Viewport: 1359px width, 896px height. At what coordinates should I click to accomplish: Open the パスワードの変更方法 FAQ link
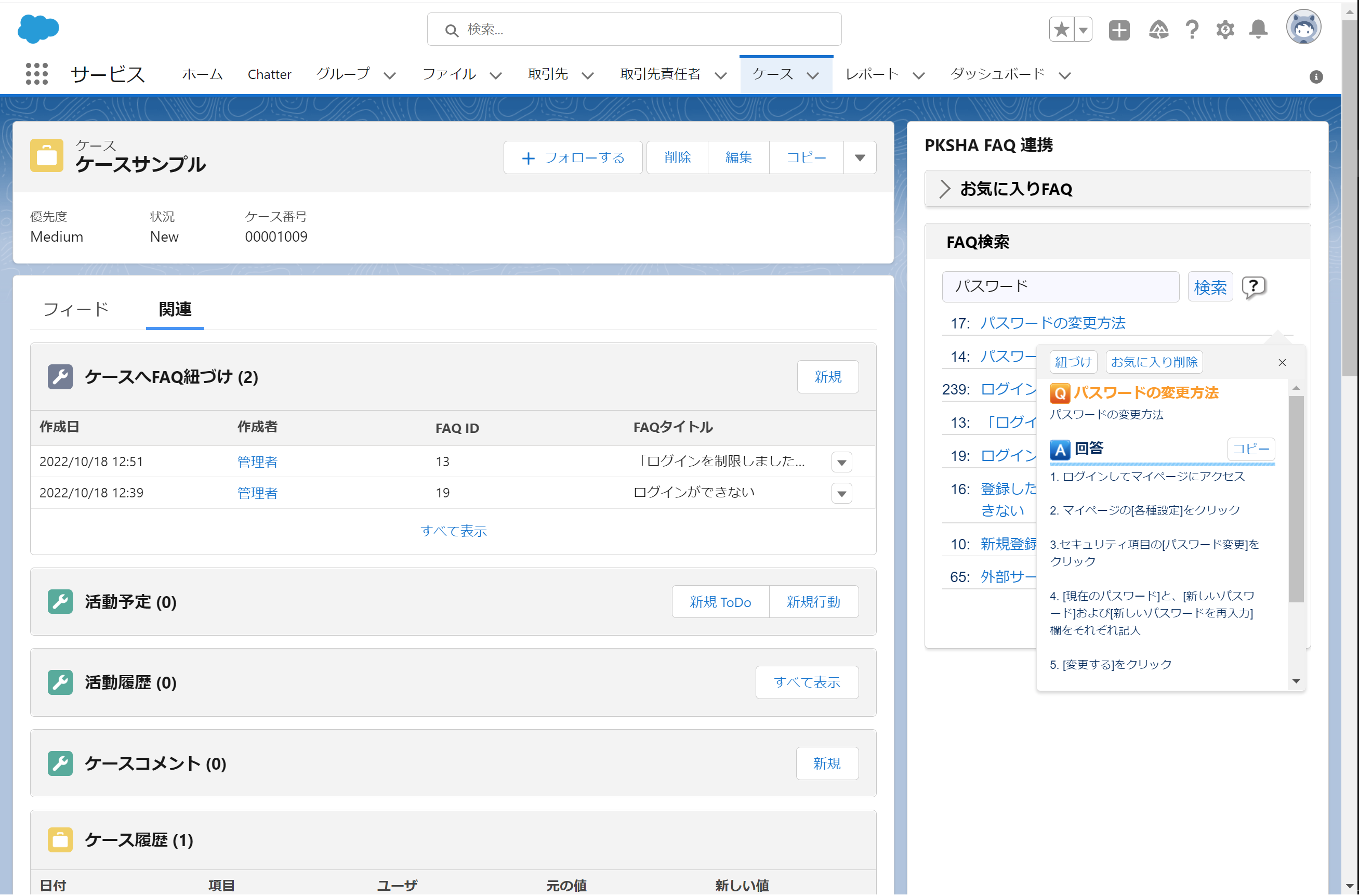1052,323
